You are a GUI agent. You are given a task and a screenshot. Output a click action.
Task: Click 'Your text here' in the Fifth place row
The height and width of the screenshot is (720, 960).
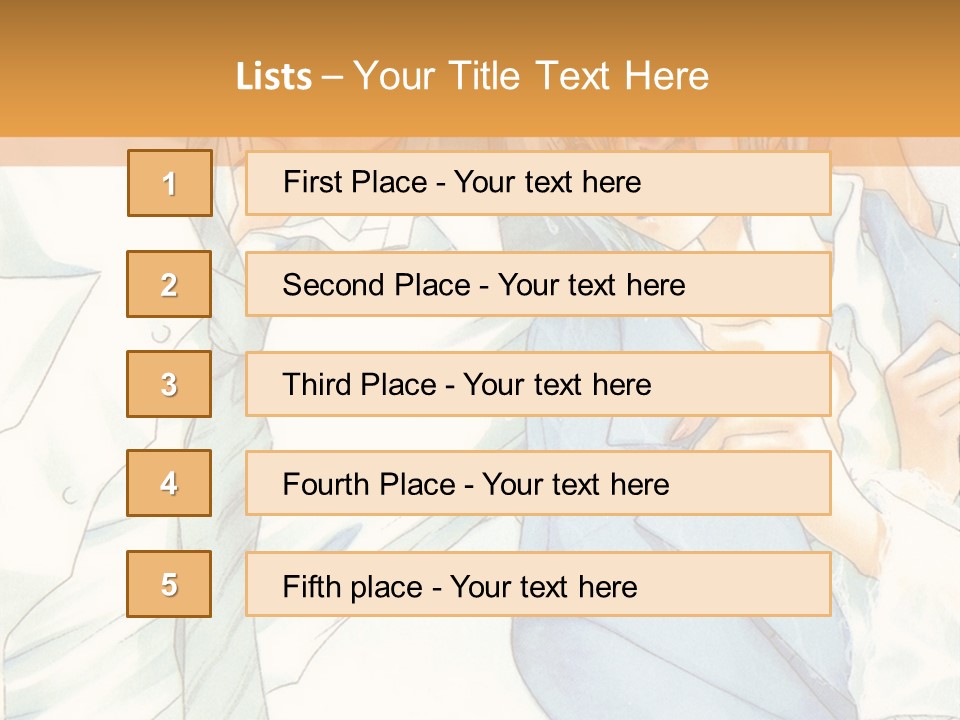pos(544,586)
